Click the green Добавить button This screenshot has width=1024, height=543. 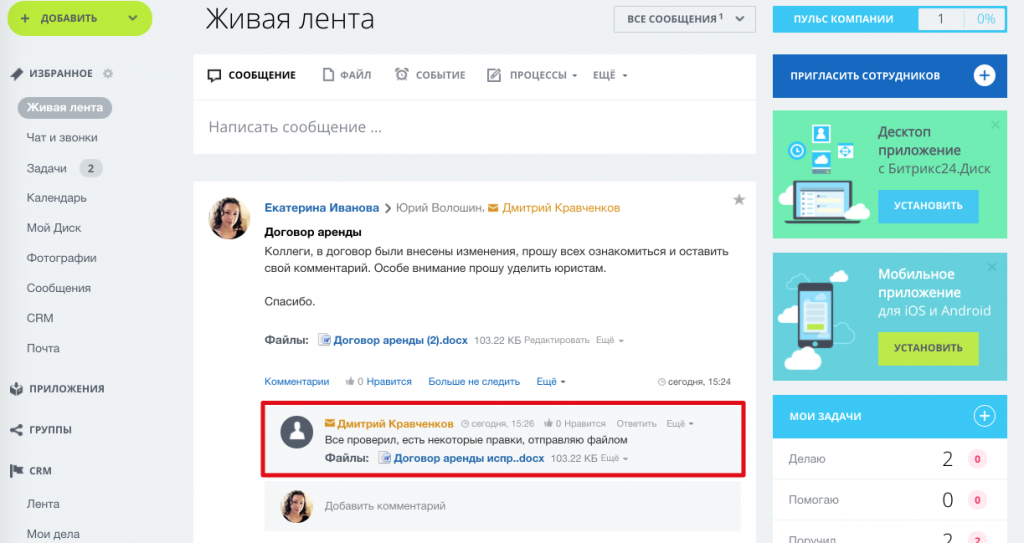tap(80, 18)
